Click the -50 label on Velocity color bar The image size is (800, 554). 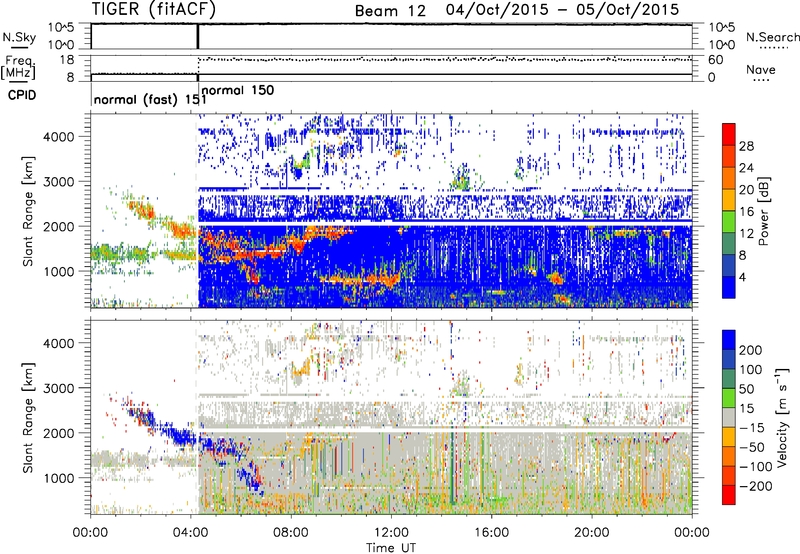pos(752,447)
